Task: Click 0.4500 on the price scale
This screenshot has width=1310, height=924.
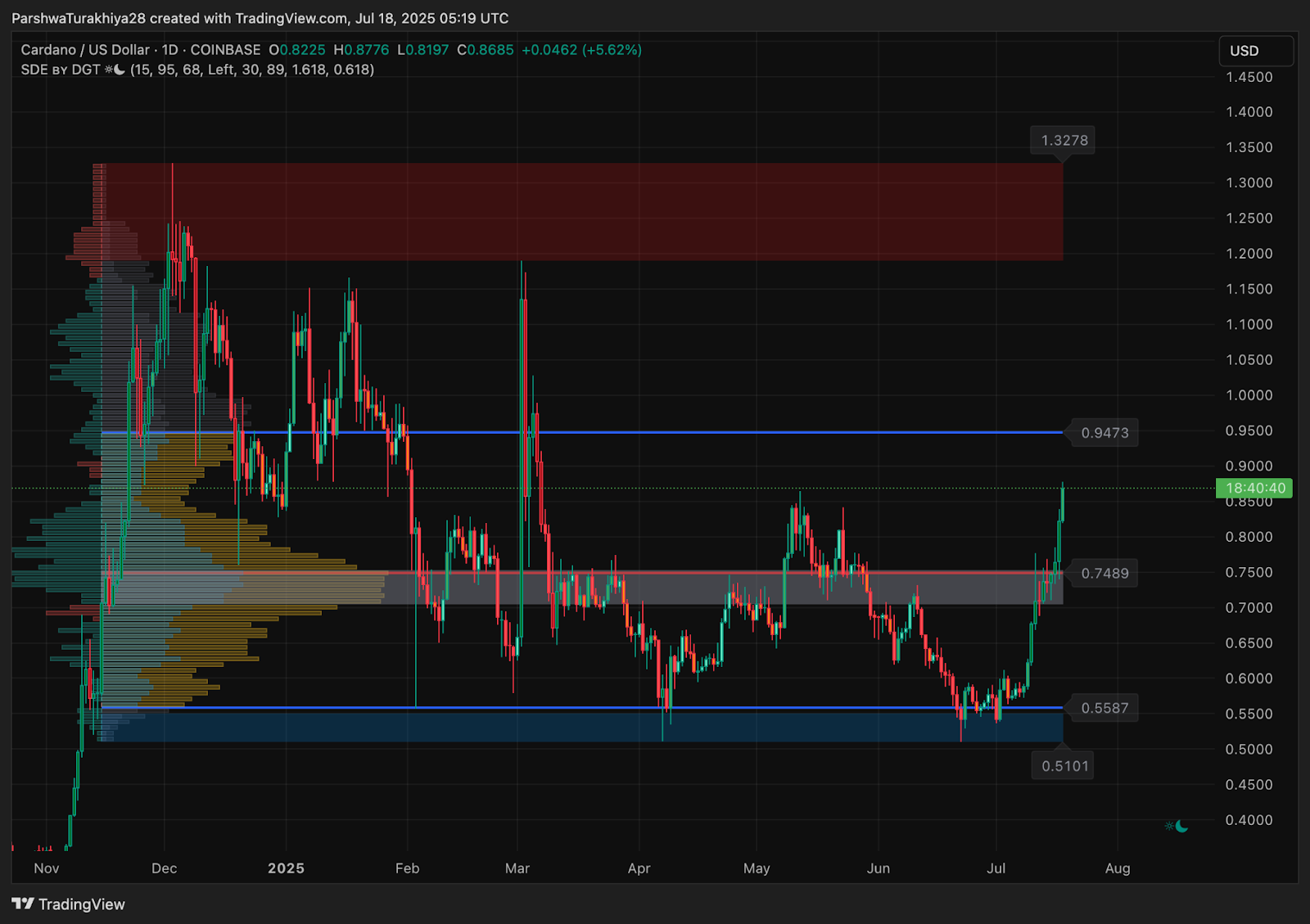Action: (1249, 785)
